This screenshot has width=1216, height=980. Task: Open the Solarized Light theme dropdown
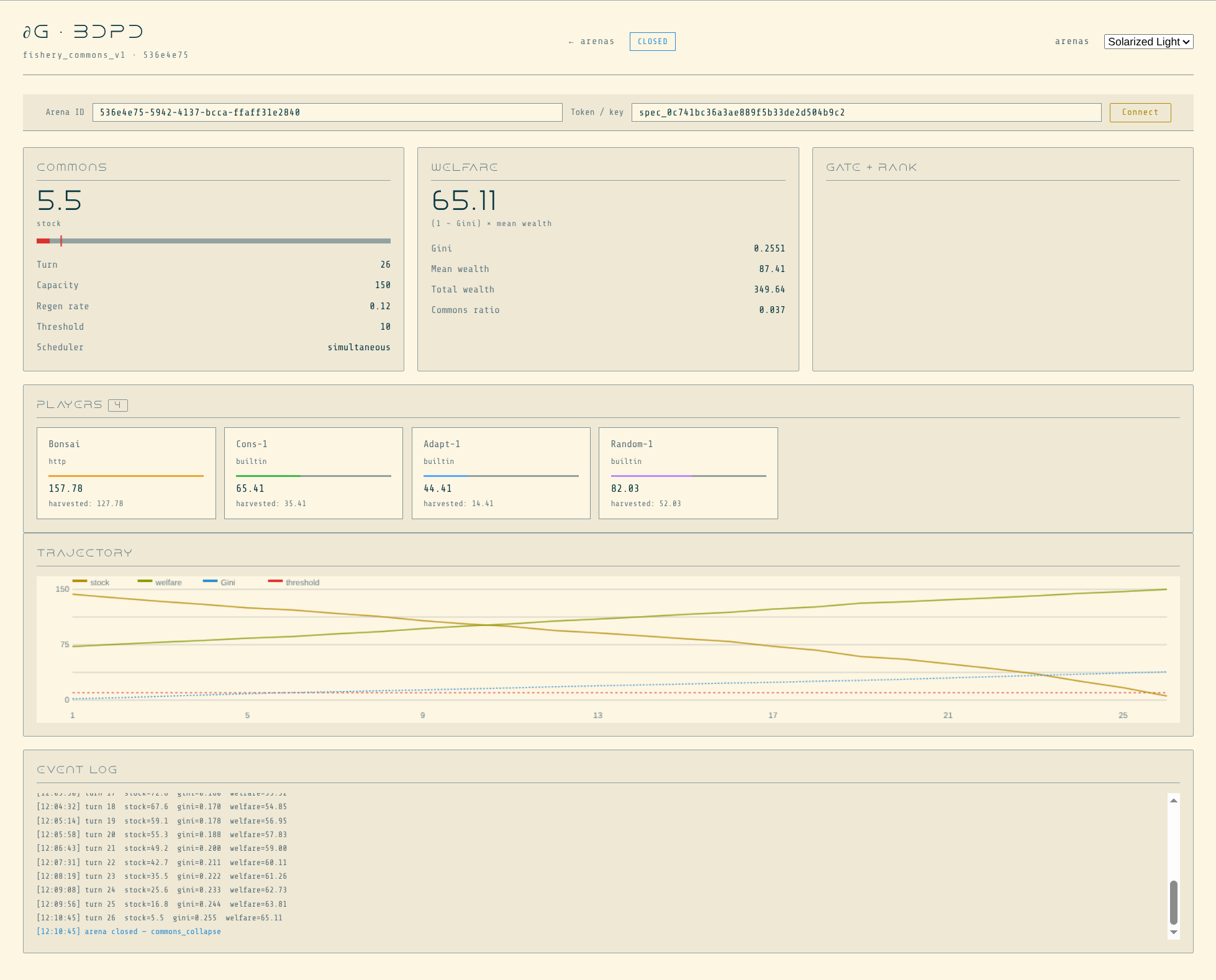(1148, 42)
